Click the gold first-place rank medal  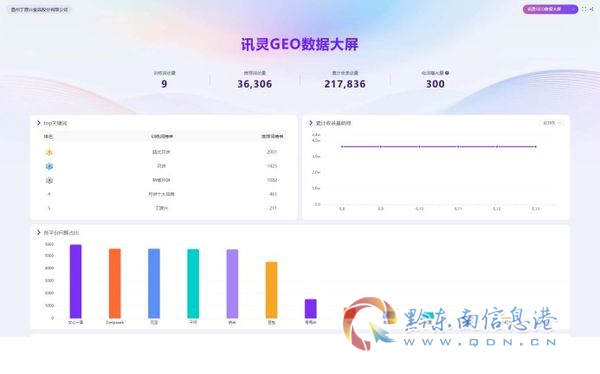pos(49,152)
